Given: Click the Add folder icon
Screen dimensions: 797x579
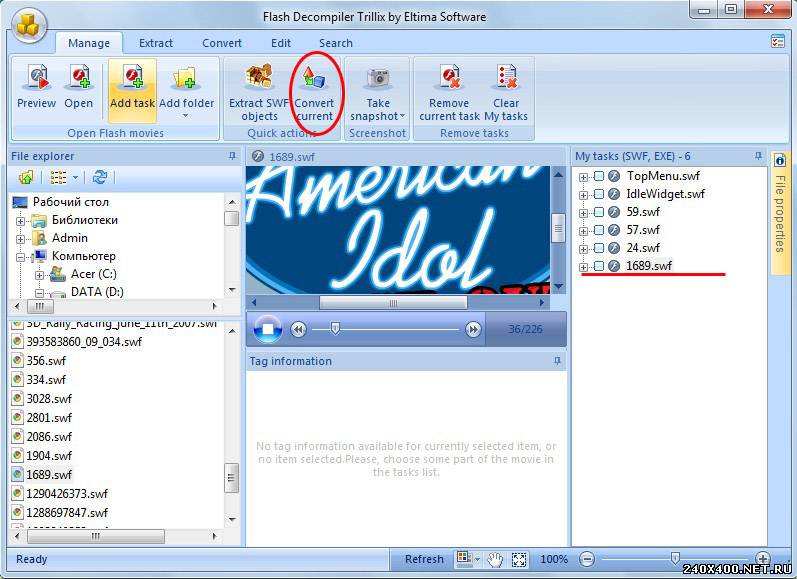Looking at the screenshot, I should pyautogui.click(x=185, y=79).
